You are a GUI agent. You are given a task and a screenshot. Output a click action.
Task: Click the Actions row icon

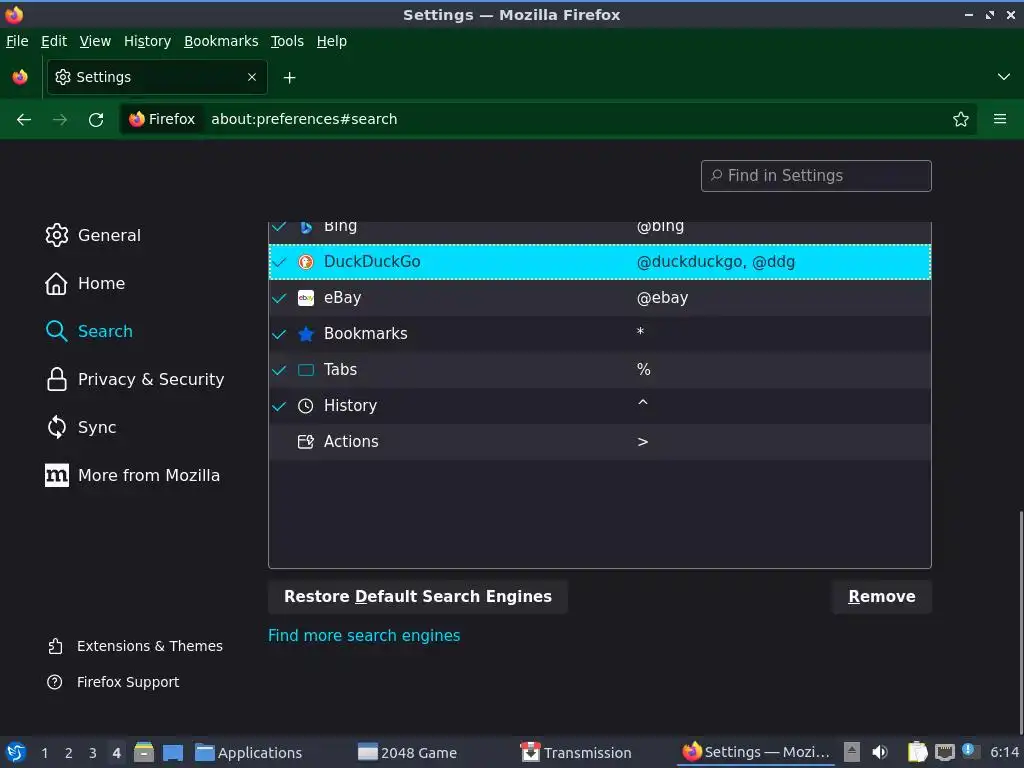[x=306, y=441]
